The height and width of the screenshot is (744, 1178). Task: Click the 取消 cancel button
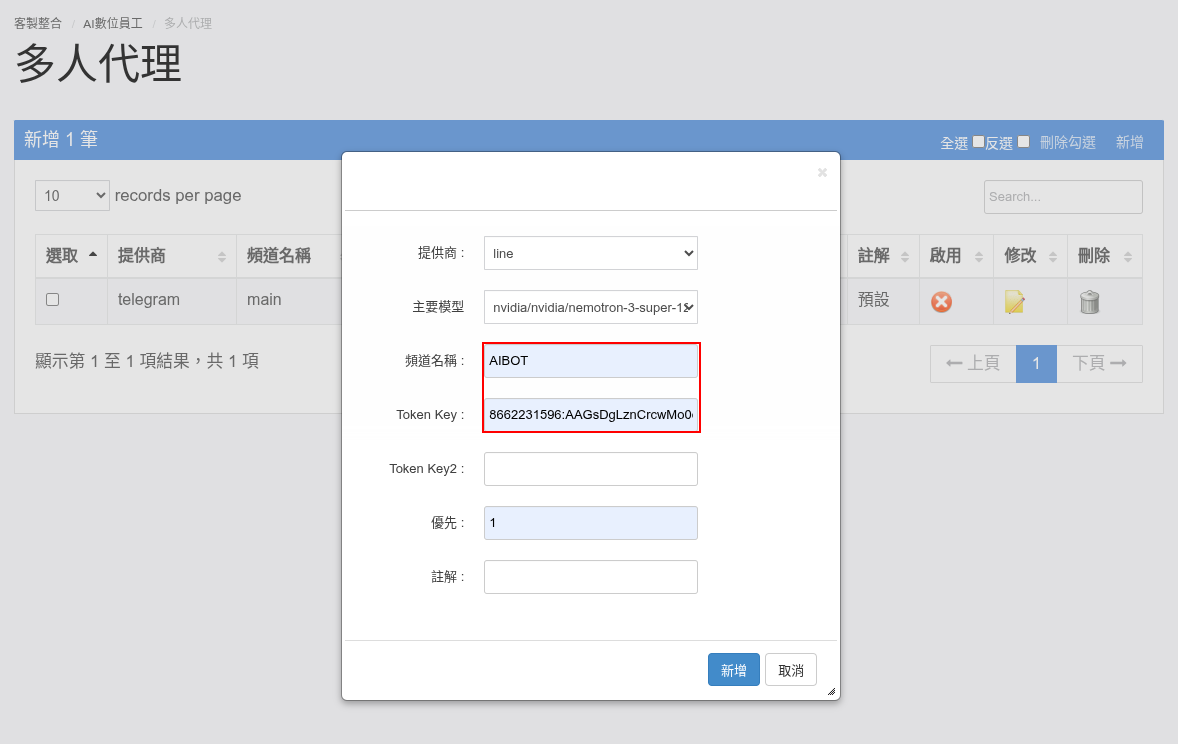point(790,670)
